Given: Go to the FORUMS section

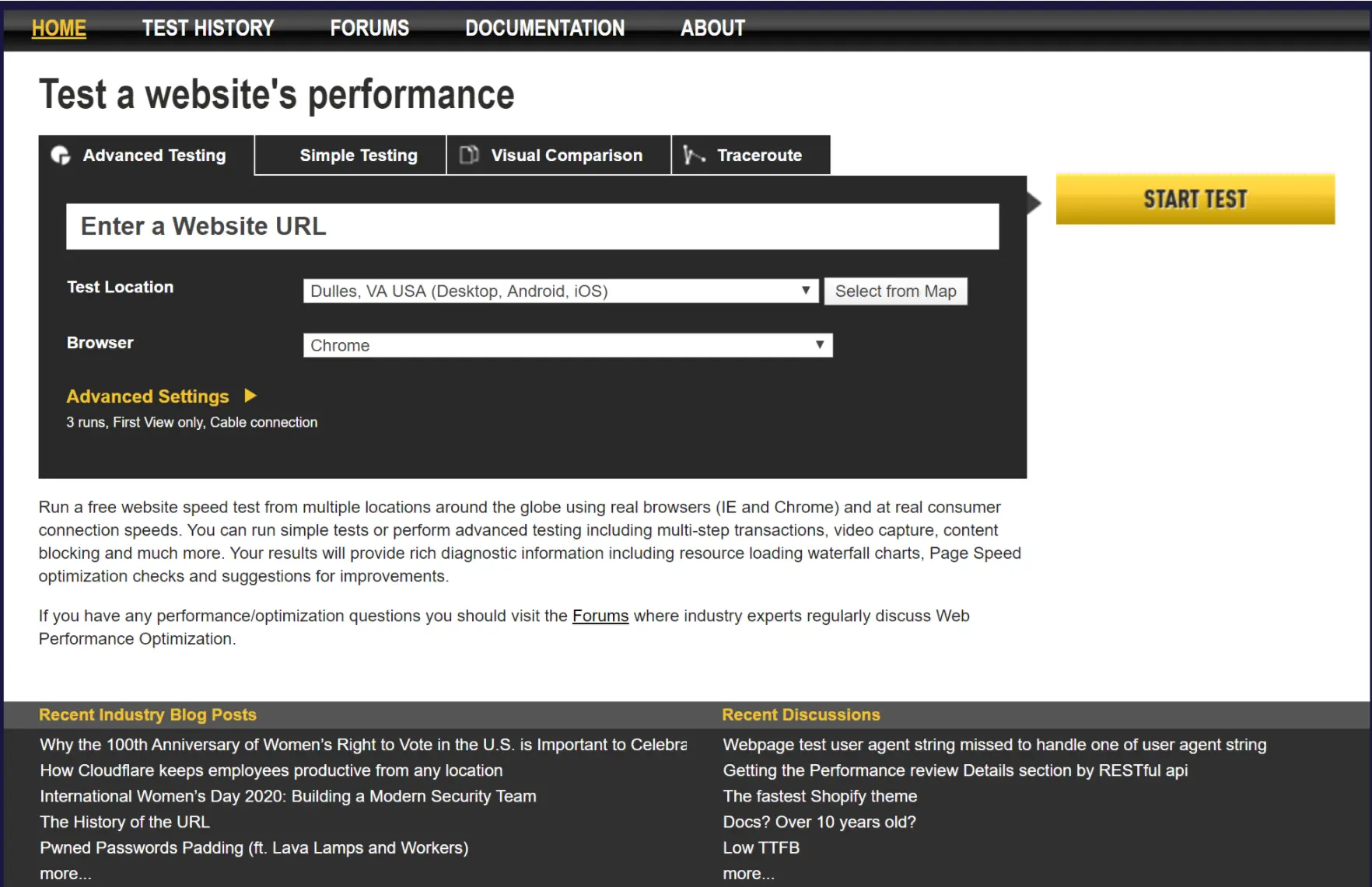Looking at the screenshot, I should click(x=369, y=28).
